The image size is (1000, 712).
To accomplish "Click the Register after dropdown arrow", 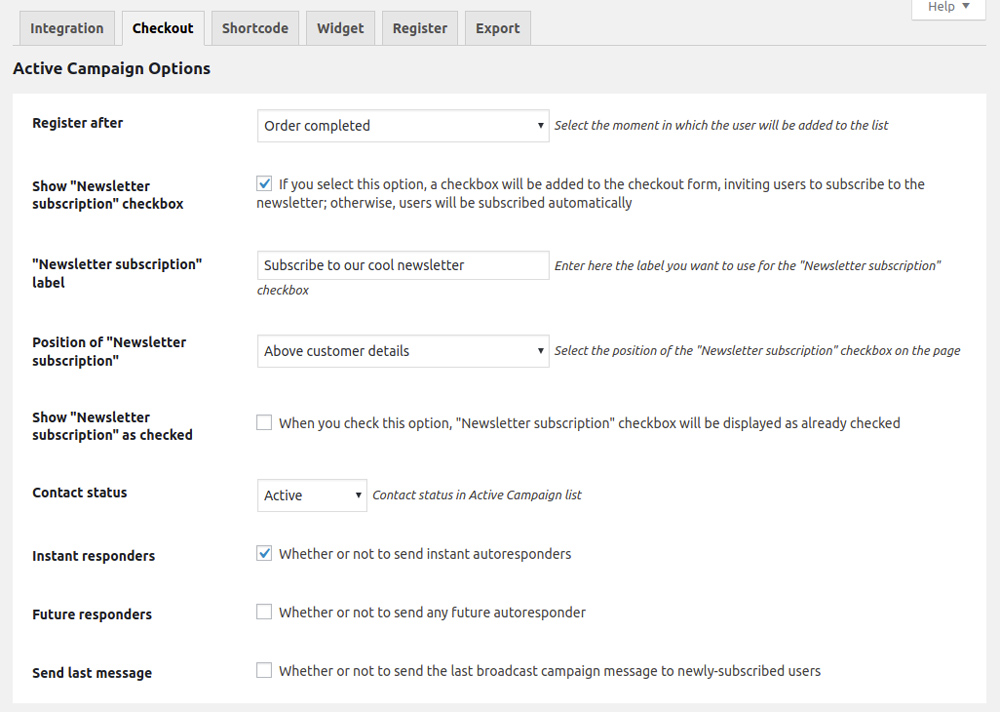I will click(541, 126).
